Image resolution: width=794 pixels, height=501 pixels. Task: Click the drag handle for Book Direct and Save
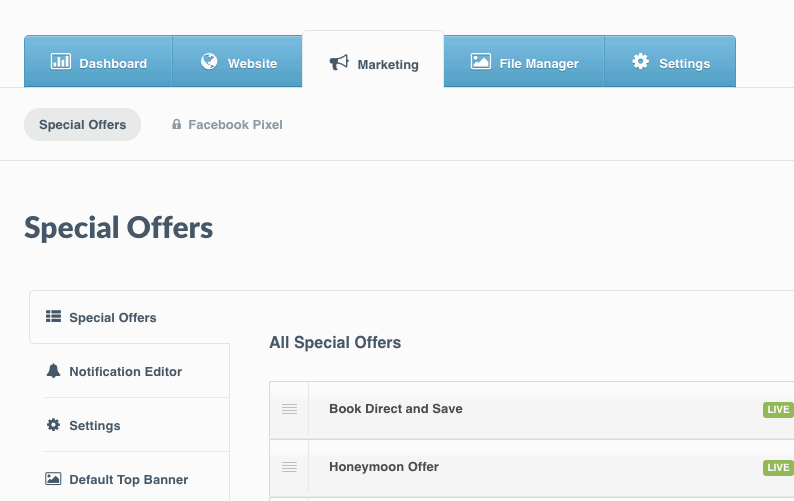(289, 409)
